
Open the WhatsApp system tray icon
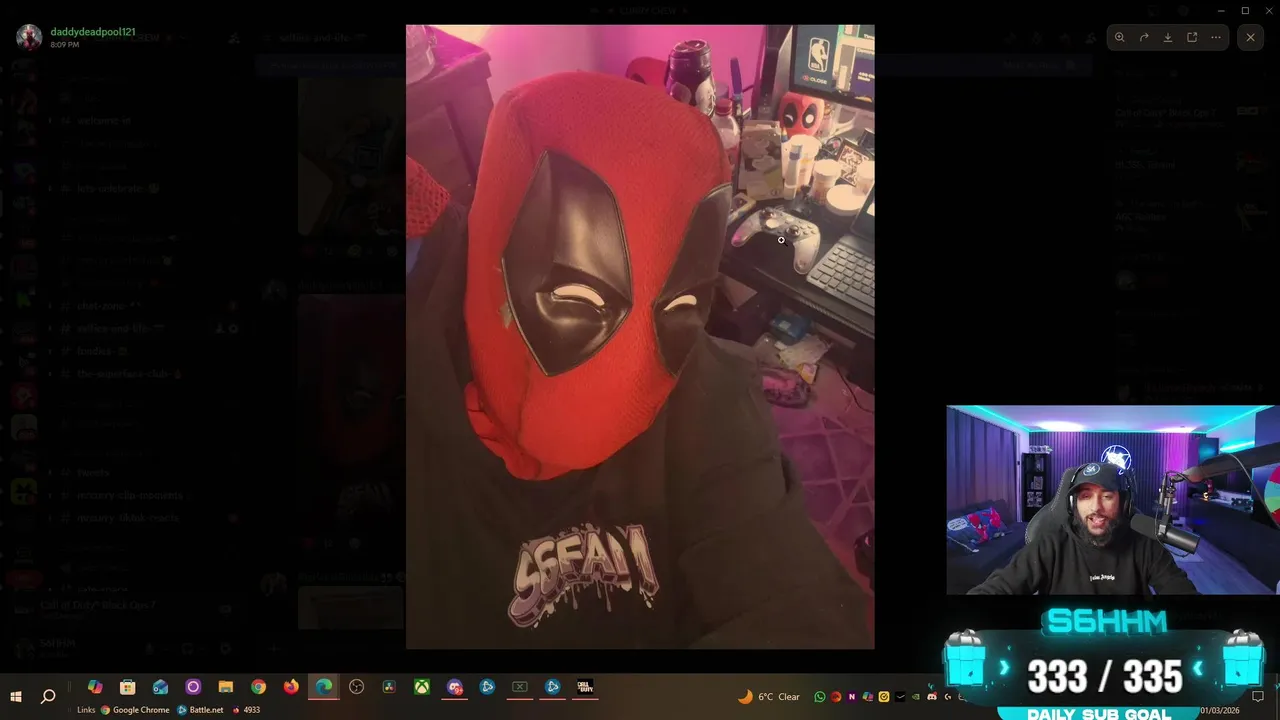coord(820,697)
